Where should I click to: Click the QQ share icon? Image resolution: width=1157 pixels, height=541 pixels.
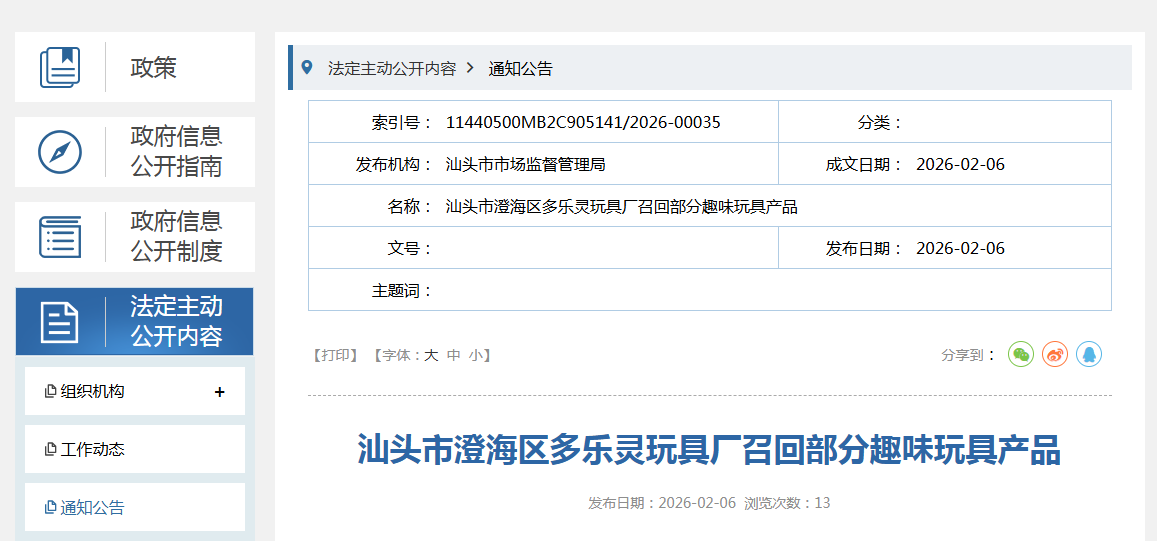(x=1089, y=354)
